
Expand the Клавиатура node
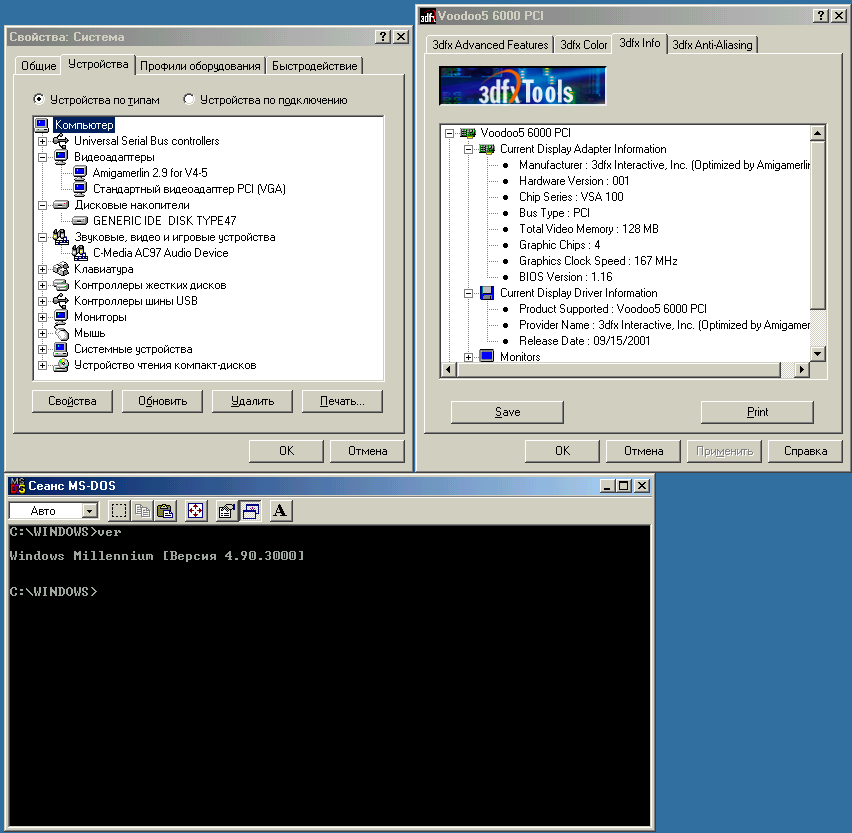(x=42, y=269)
